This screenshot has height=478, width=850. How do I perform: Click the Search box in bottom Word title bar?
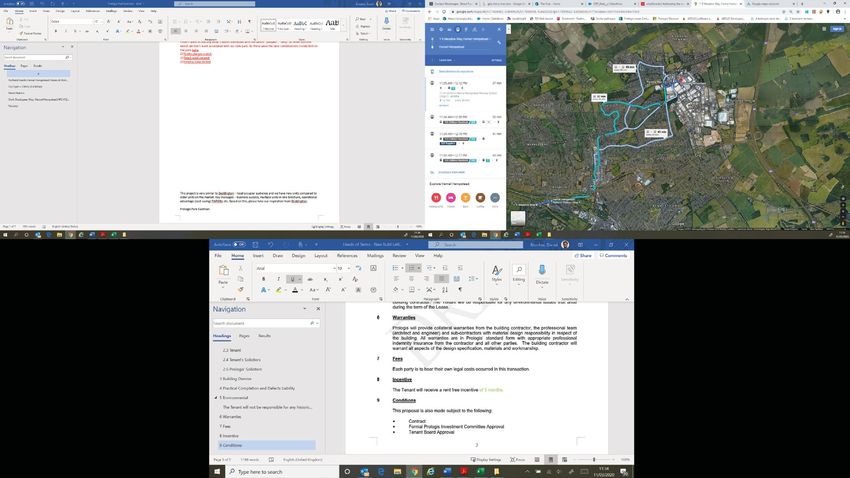coord(475,244)
